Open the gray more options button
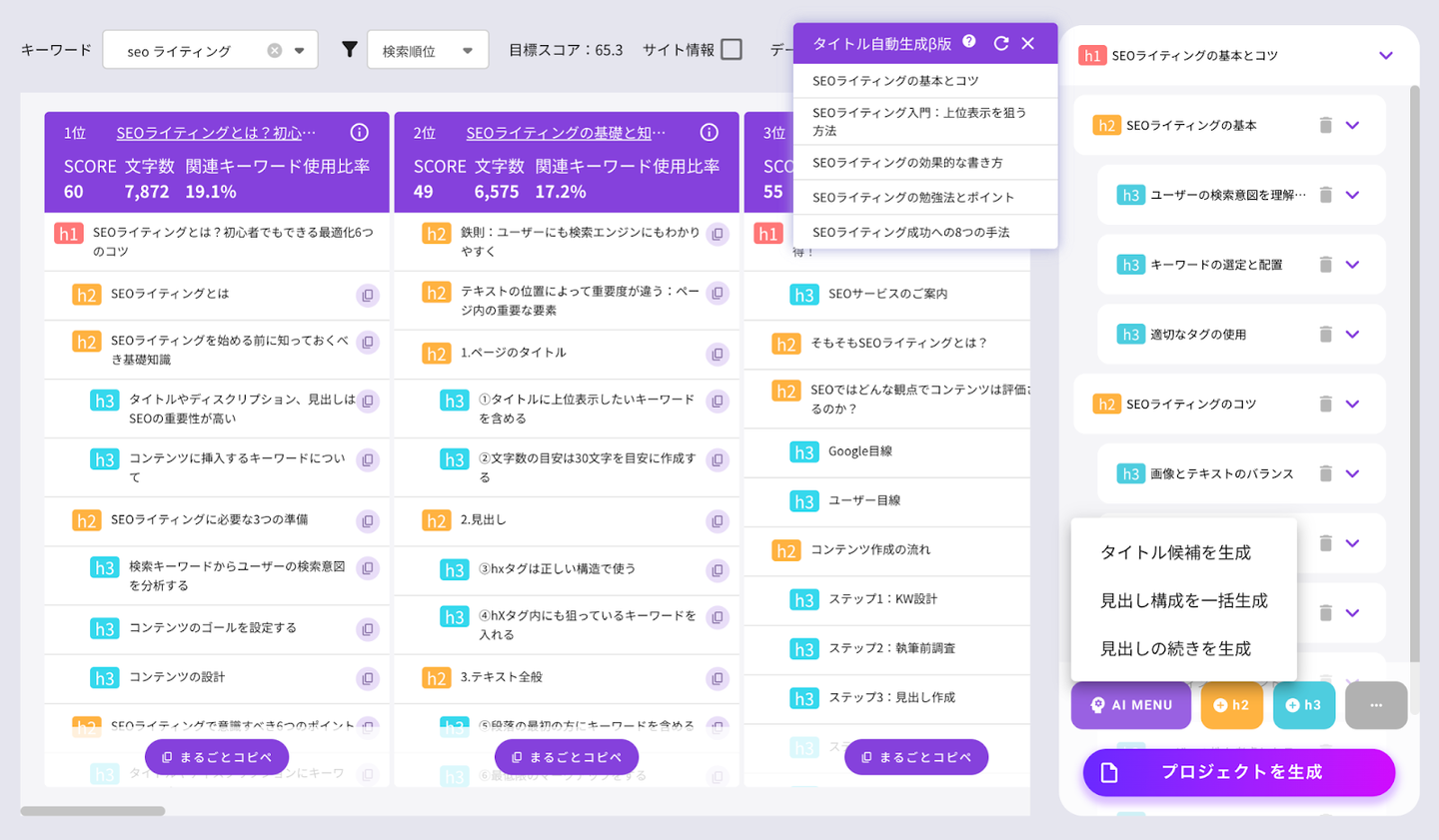This screenshot has width=1439, height=840. coord(1376,705)
